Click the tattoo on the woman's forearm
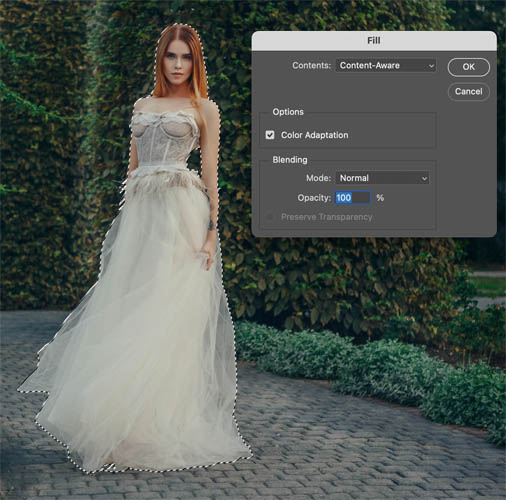Viewport: 506px width, 500px height. [211, 226]
